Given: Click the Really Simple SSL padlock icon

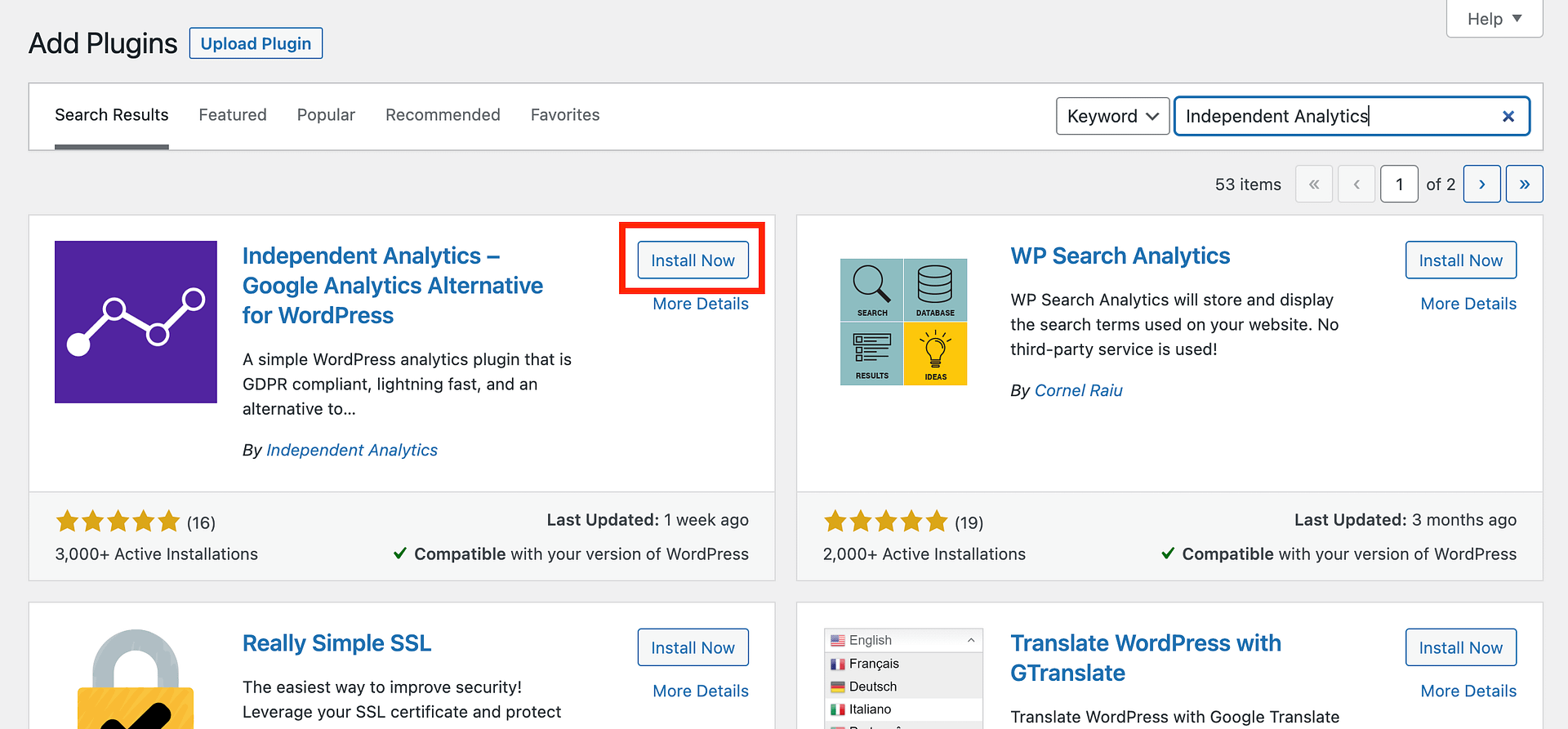Looking at the screenshot, I should [136, 679].
